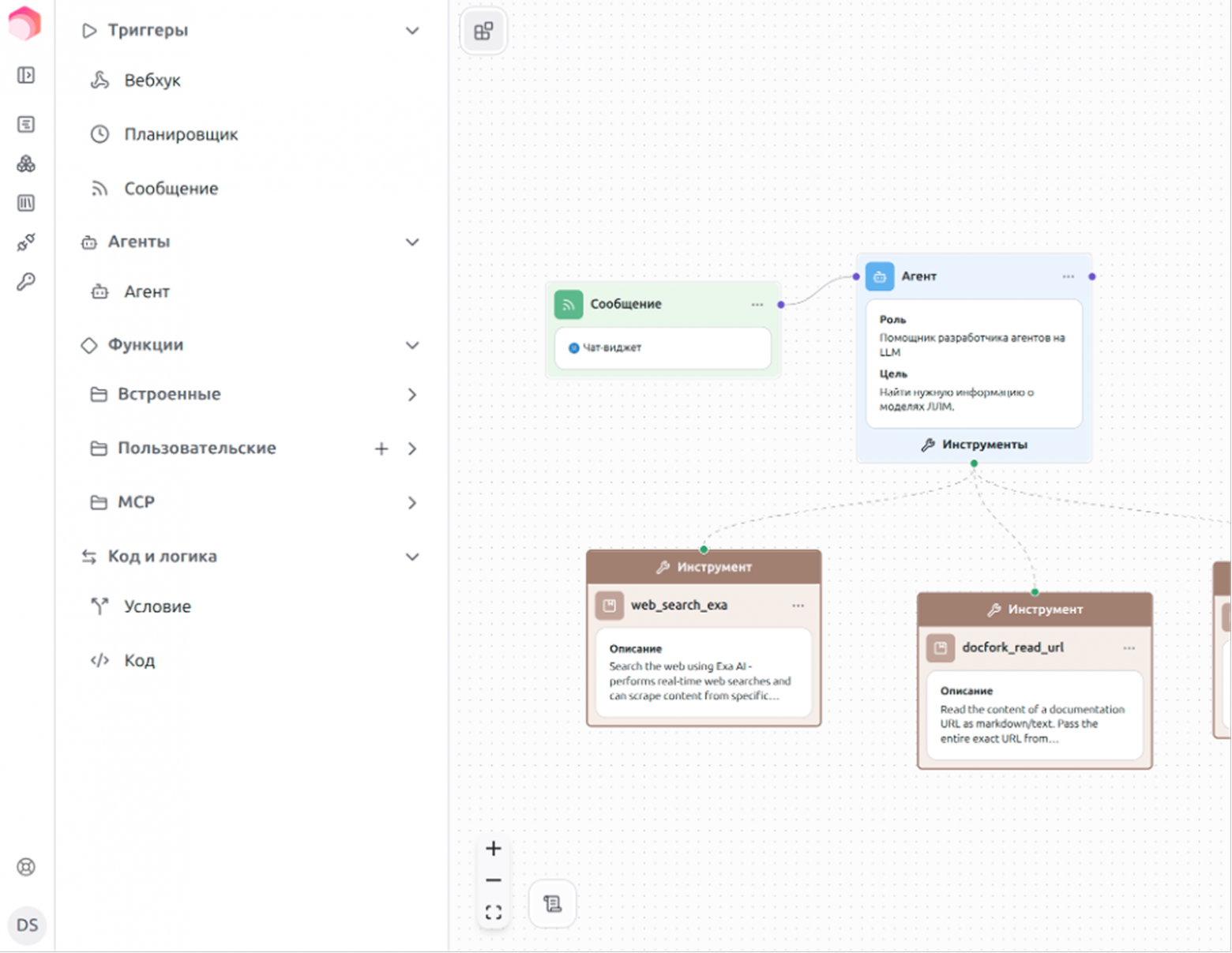The height and width of the screenshot is (953, 1232).
Task: Expand the Пользовательские folder
Action: point(412,448)
